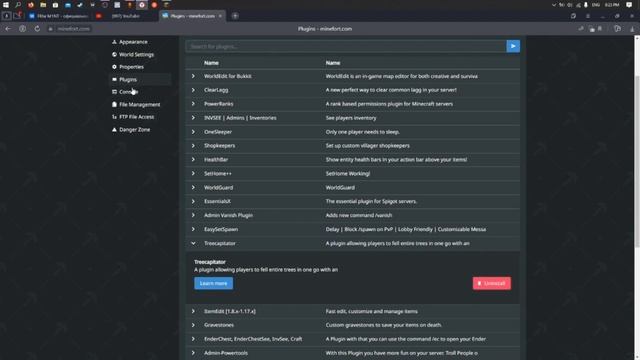The width and height of the screenshot is (640, 360).
Task: Click the Properties gear icon
Action: [114, 67]
